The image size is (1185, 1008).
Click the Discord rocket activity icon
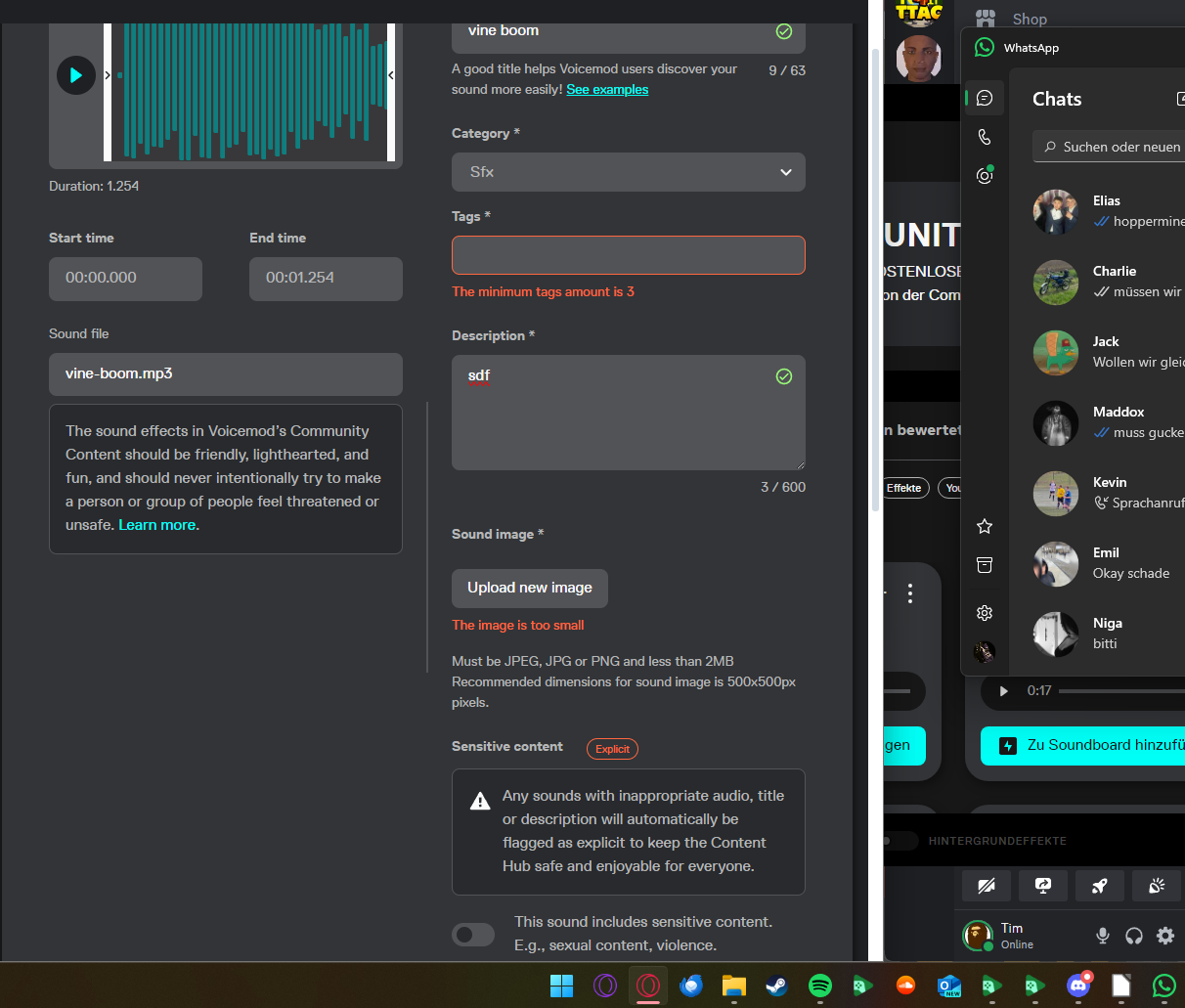(x=1100, y=886)
